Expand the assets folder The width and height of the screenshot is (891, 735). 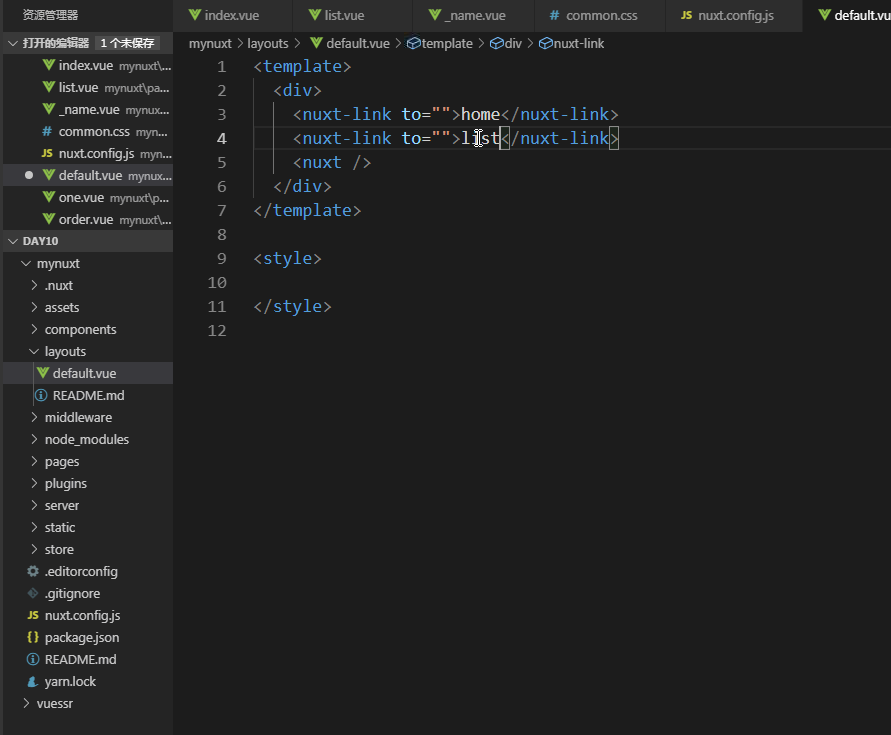pyautogui.click(x=34, y=308)
